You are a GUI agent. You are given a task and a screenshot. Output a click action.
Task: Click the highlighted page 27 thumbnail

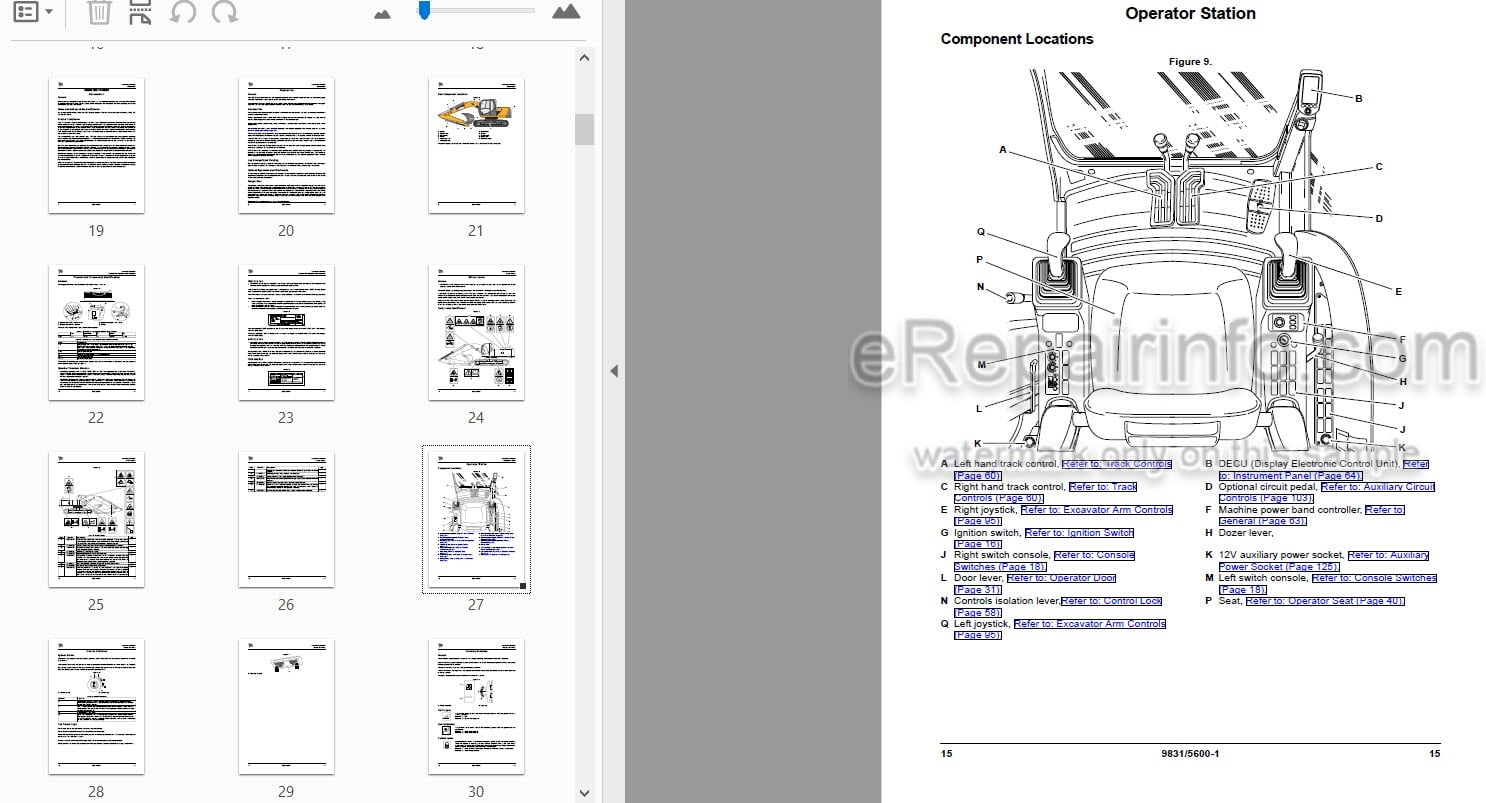pyautogui.click(x=476, y=520)
